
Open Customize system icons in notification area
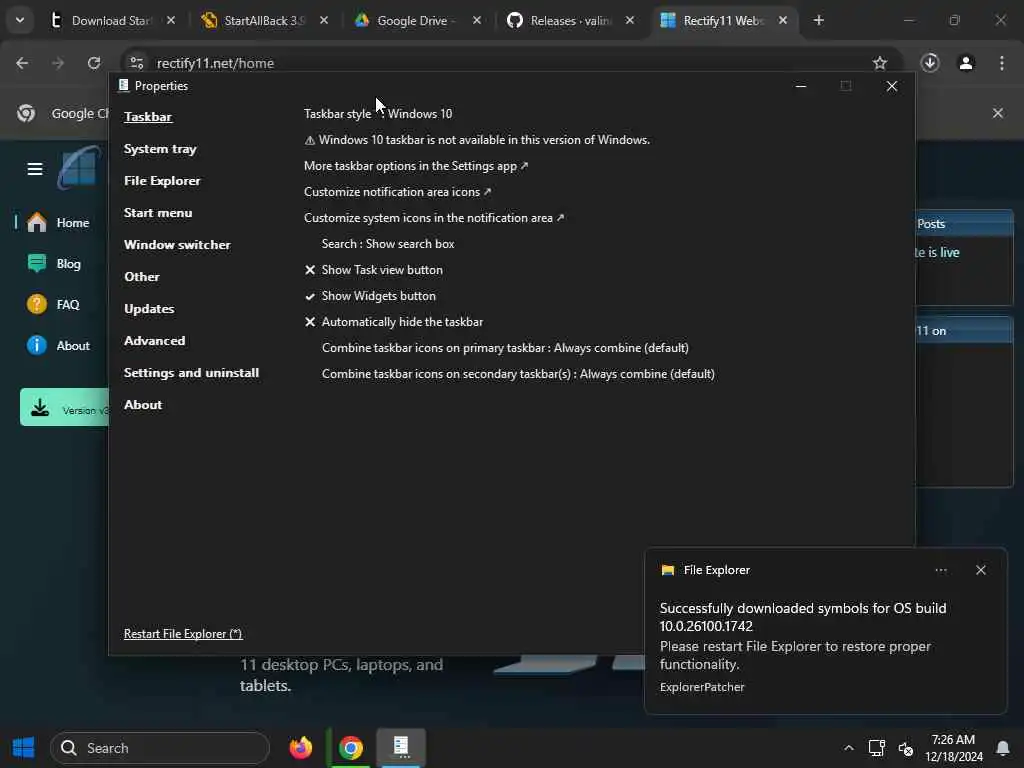(434, 218)
